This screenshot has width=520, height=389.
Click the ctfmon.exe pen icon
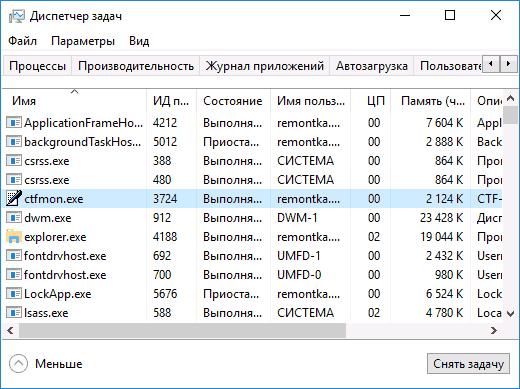[x=14, y=198]
